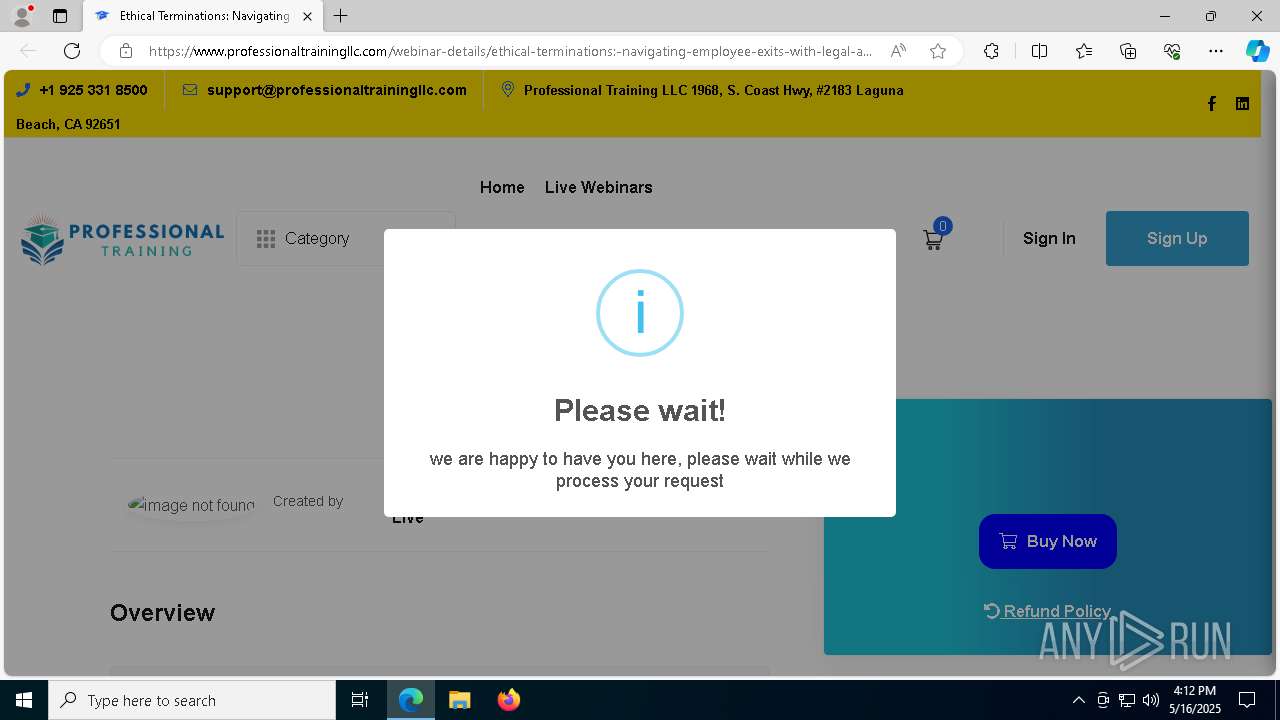Open the LinkedIn social icon
The width and height of the screenshot is (1280, 720).
(x=1242, y=104)
